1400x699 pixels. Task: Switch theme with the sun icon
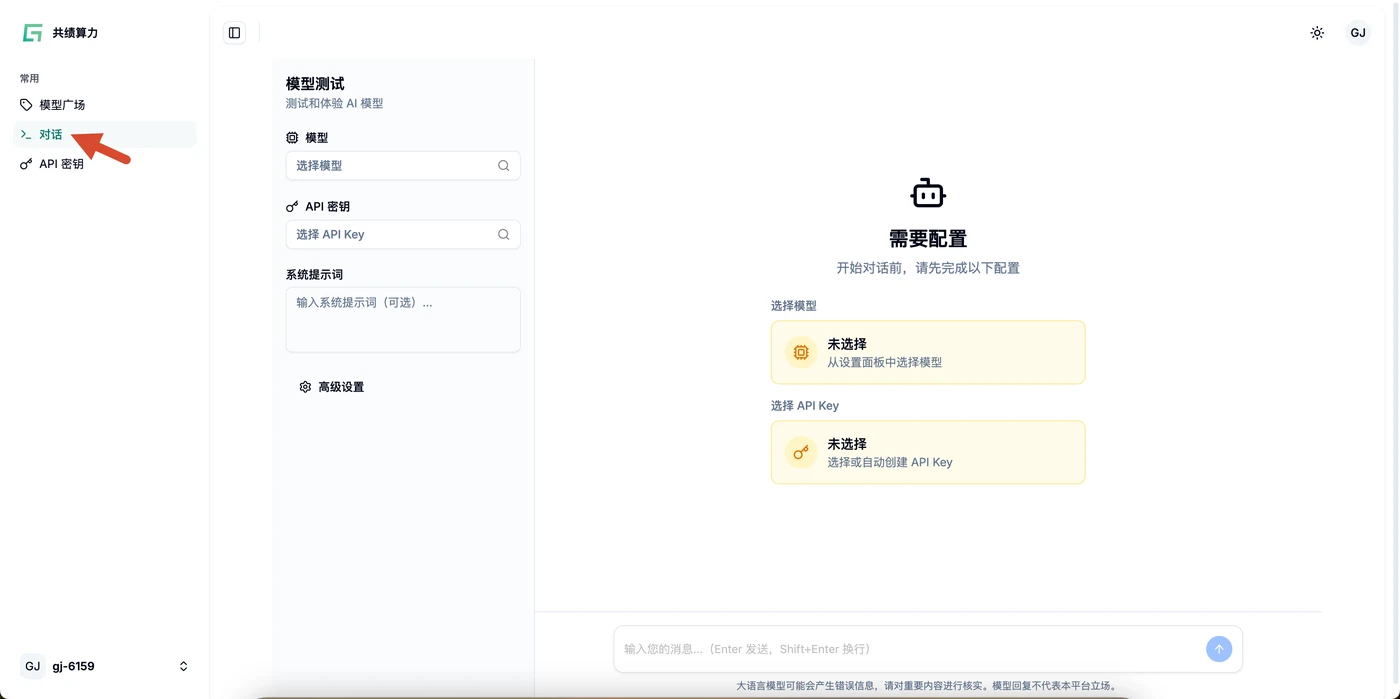coord(1317,33)
